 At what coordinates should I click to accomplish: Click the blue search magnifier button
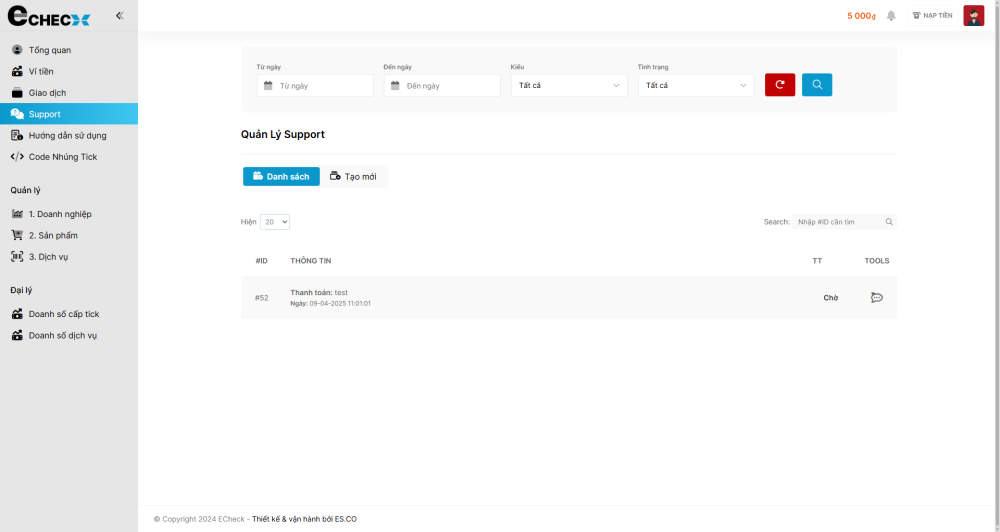point(817,85)
